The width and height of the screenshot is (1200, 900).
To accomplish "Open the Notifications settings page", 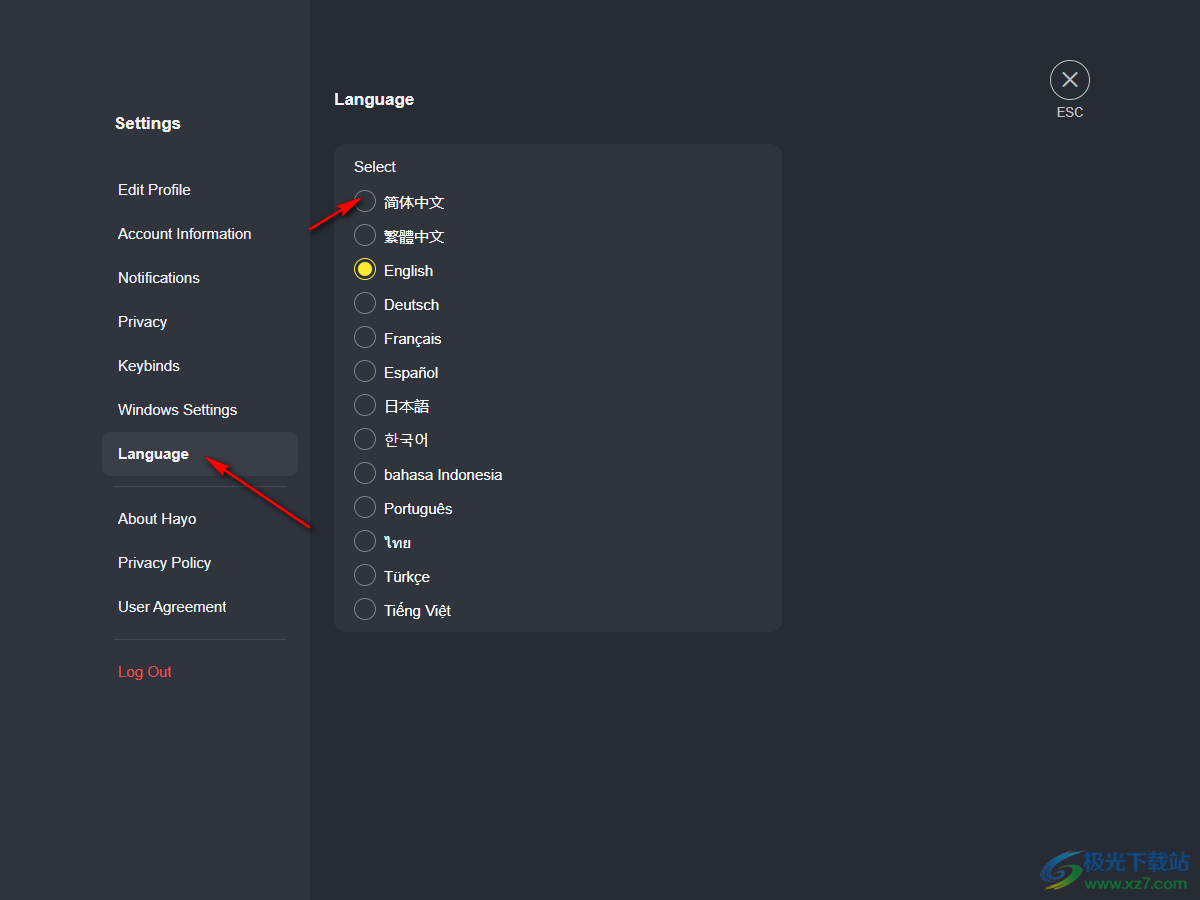I will point(159,278).
